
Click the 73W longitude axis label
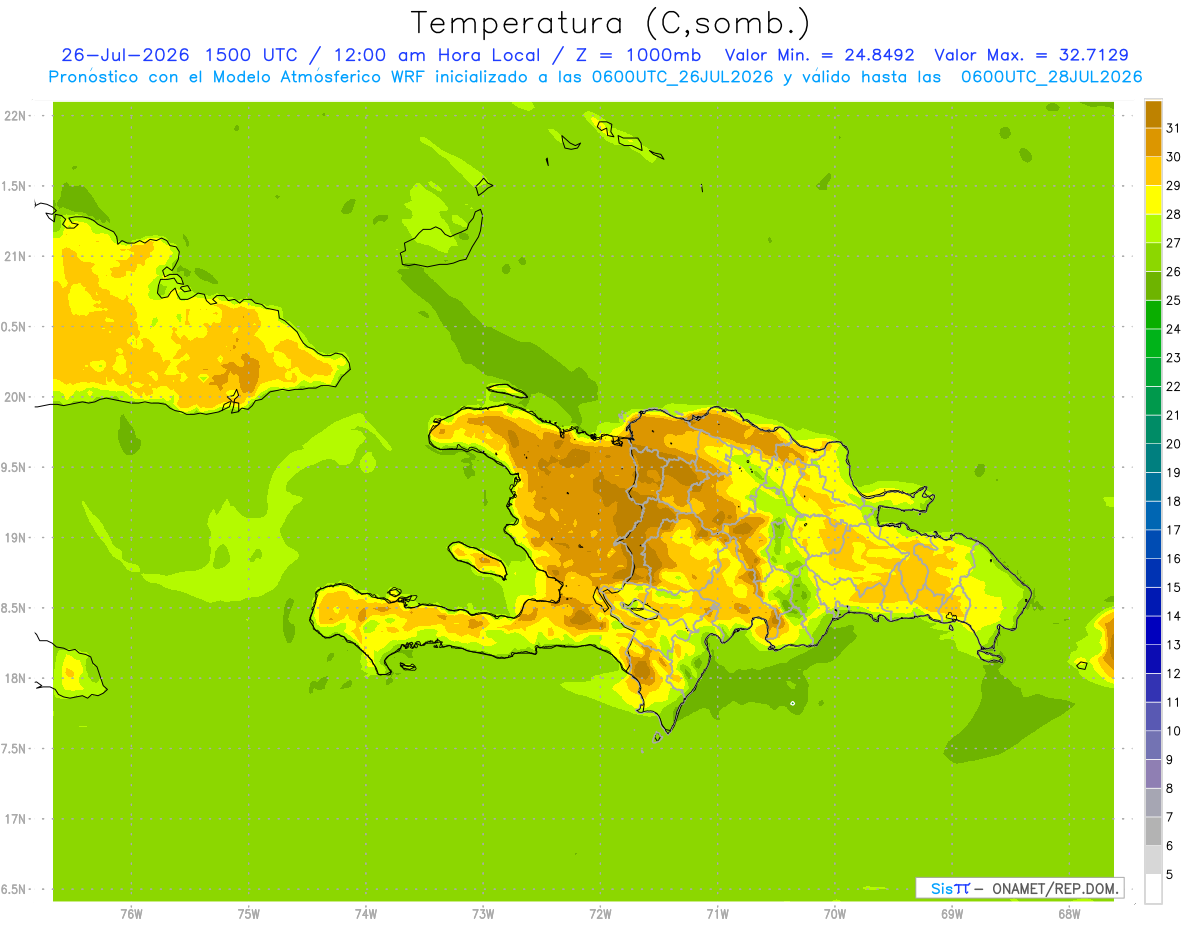point(483,913)
